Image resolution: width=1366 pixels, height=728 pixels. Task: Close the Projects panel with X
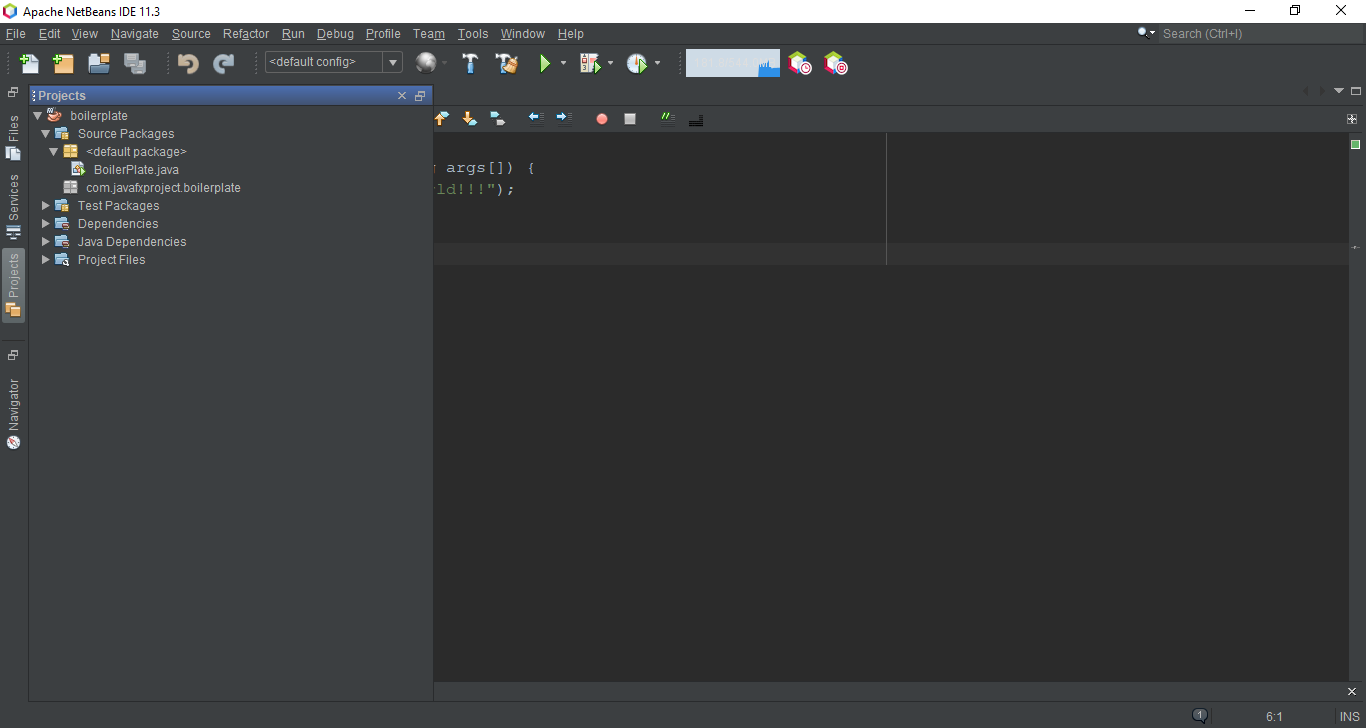click(402, 96)
